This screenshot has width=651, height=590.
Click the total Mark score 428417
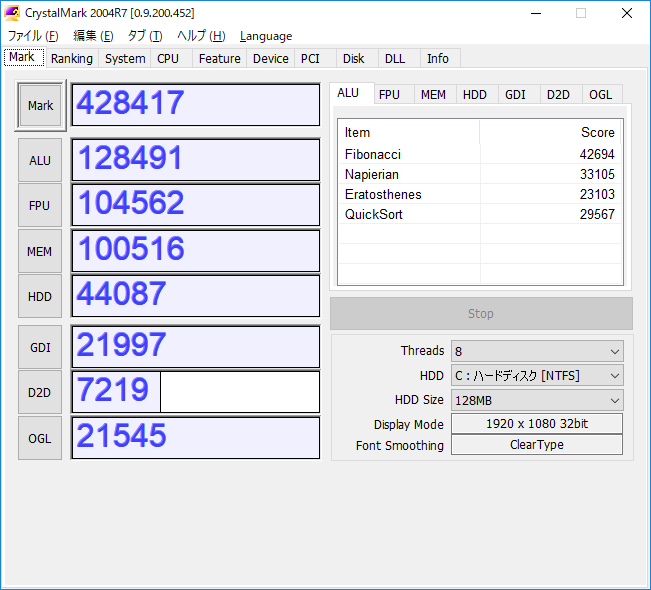tap(196, 105)
